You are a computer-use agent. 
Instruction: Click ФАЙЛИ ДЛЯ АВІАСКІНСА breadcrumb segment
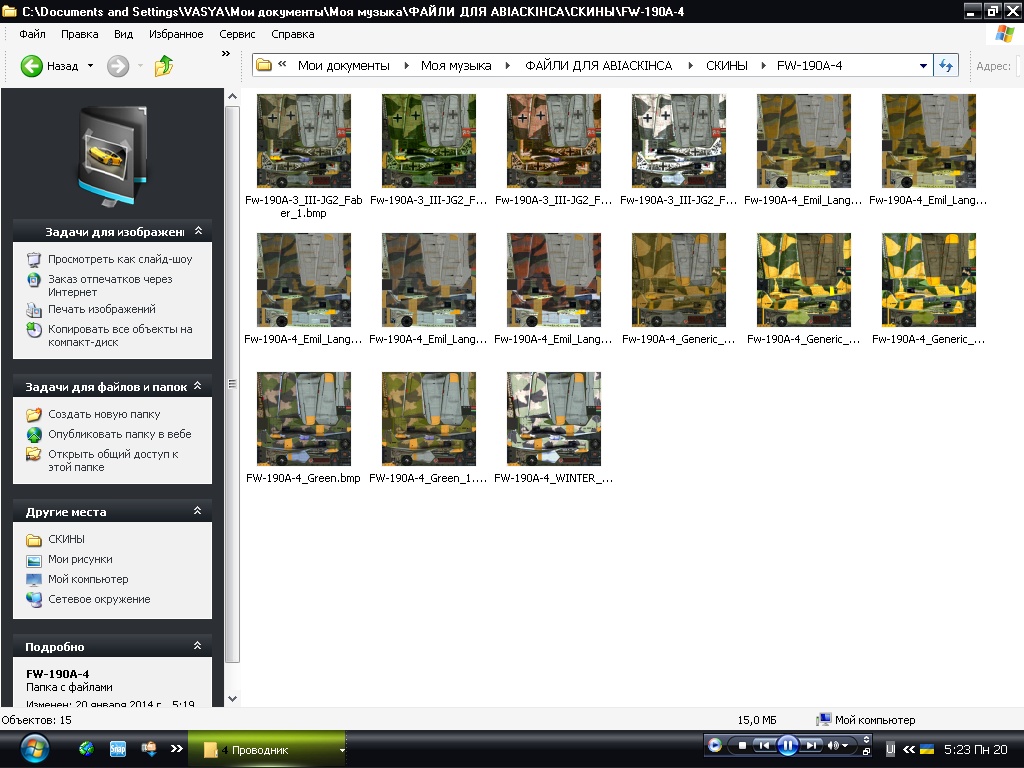coord(598,66)
